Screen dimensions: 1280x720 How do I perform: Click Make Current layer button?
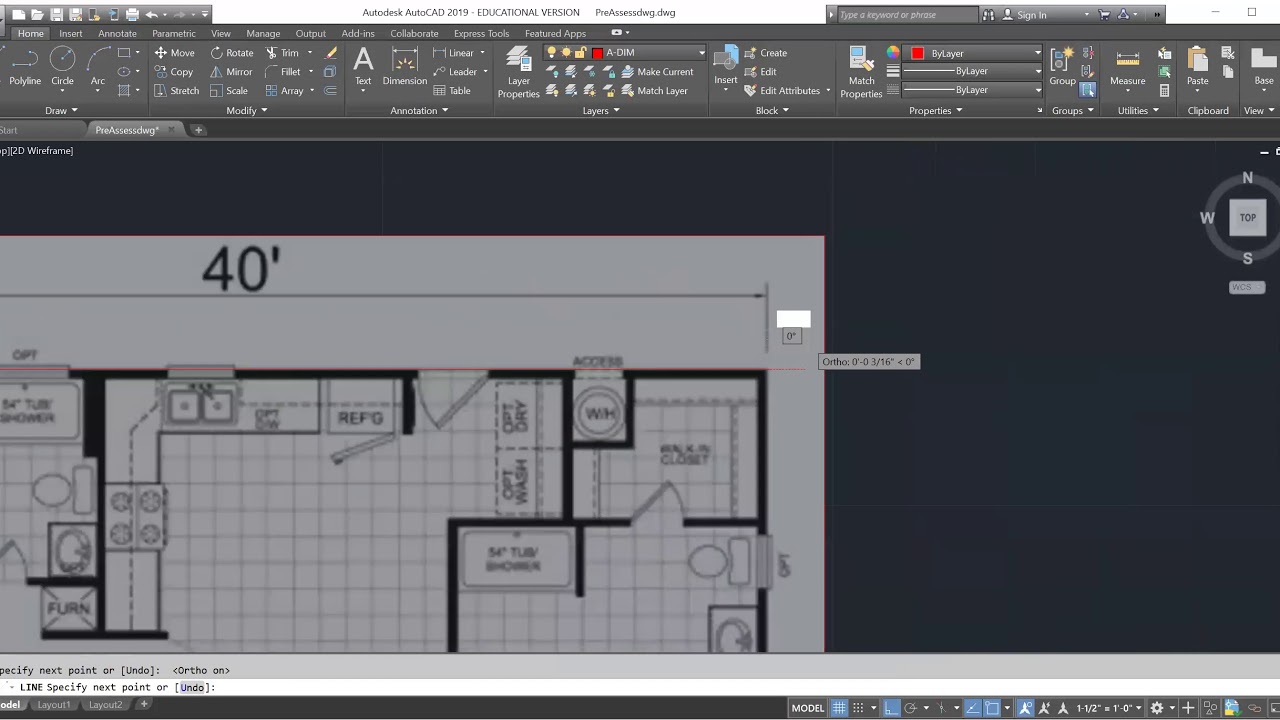coord(658,72)
